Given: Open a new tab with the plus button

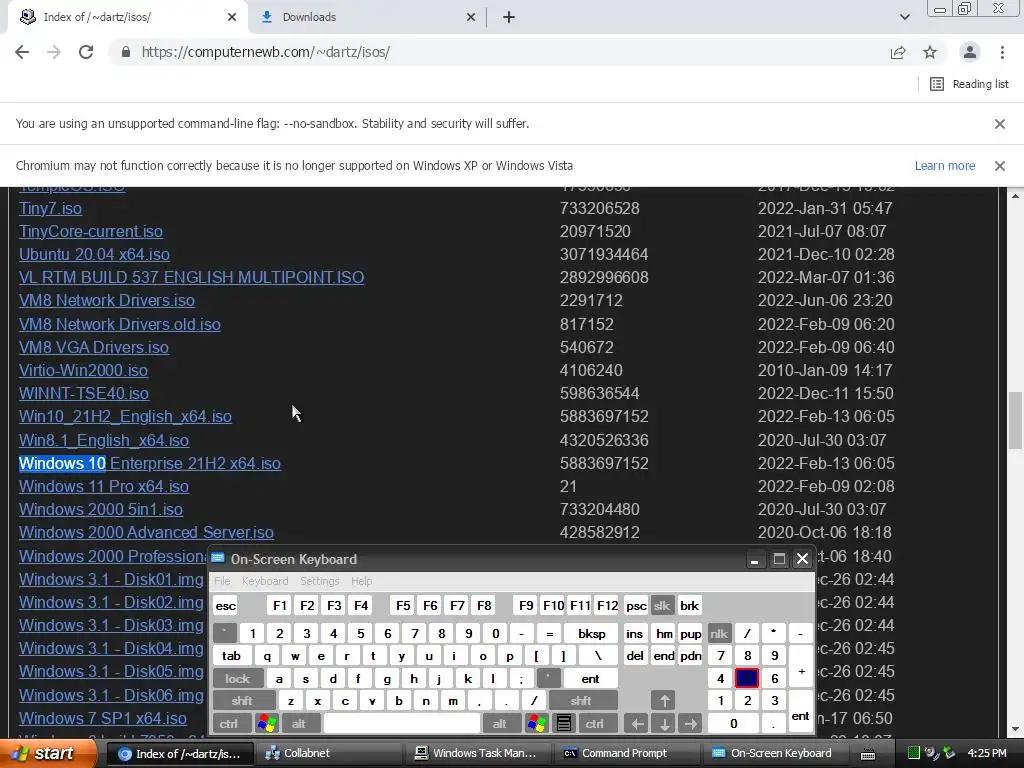Looking at the screenshot, I should coord(509,17).
